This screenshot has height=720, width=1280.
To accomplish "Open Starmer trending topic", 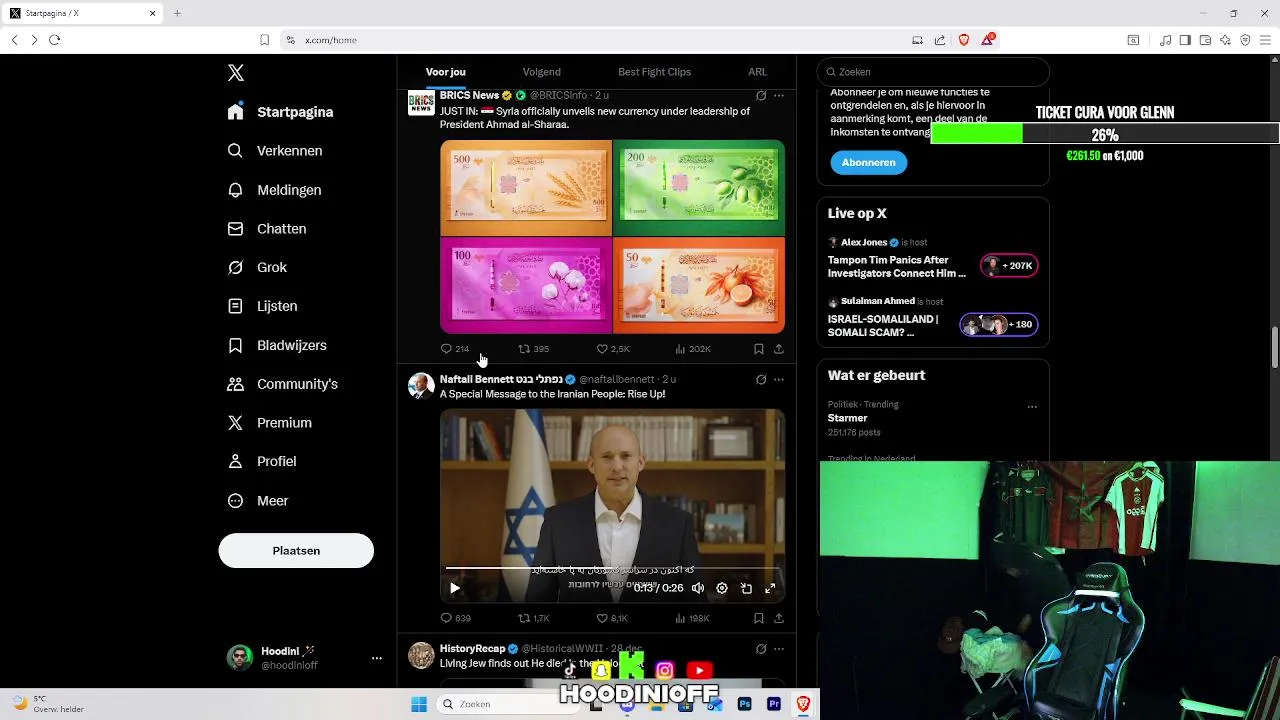I will tap(847, 418).
